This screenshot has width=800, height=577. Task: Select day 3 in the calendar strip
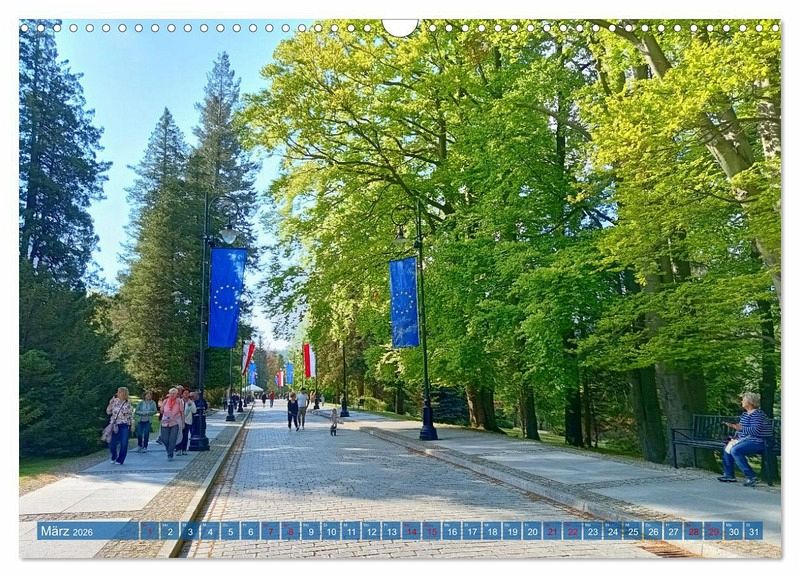pyautogui.click(x=189, y=531)
